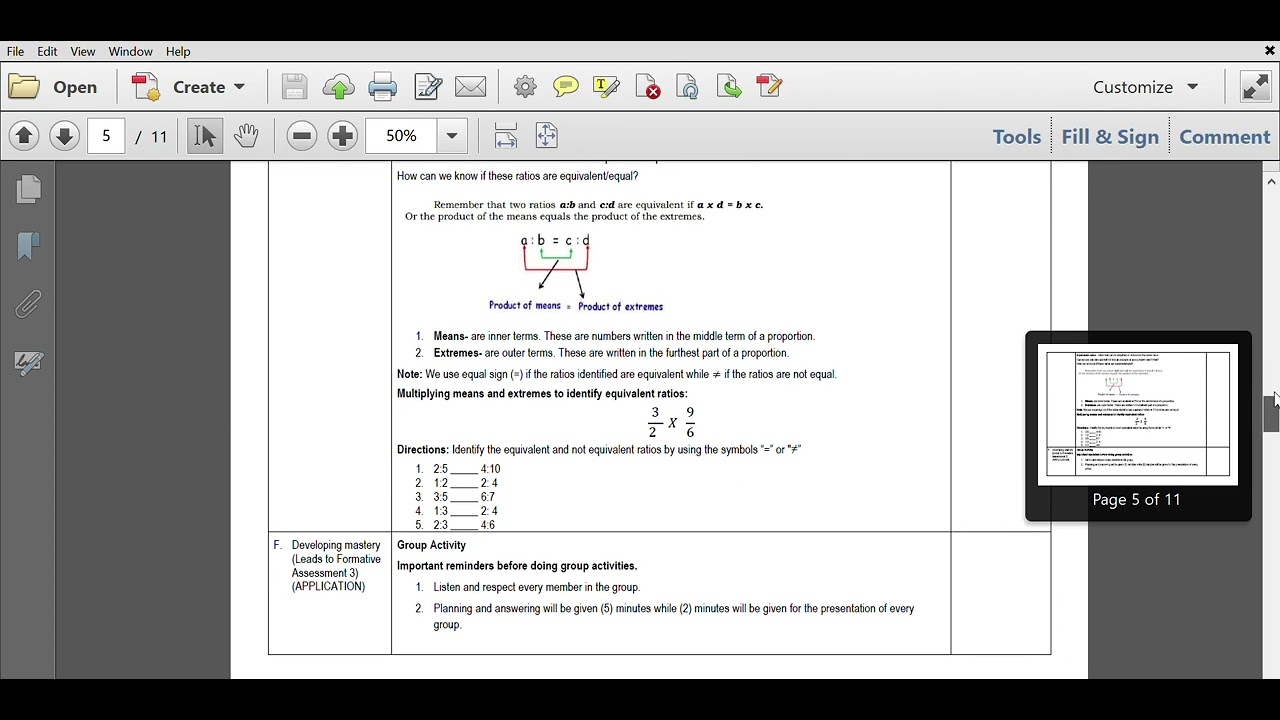Open the Help menu
The width and height of the screenshot is (1280, 720).
coord(178,51)
